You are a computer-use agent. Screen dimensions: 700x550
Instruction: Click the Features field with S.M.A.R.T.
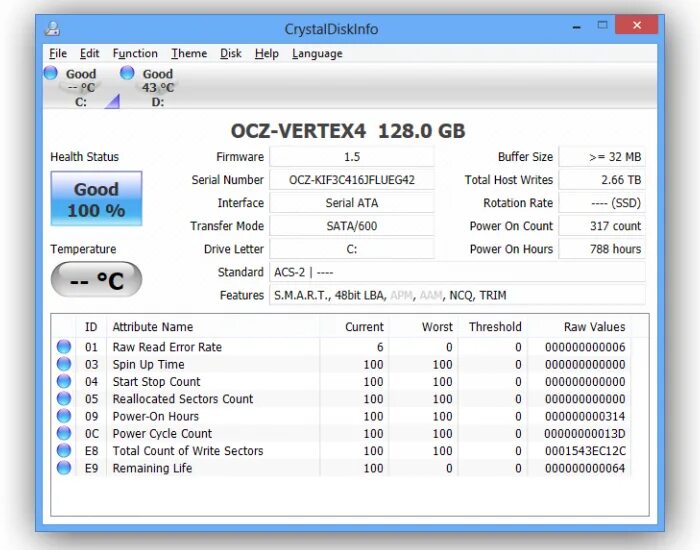(x=457, y=295)
